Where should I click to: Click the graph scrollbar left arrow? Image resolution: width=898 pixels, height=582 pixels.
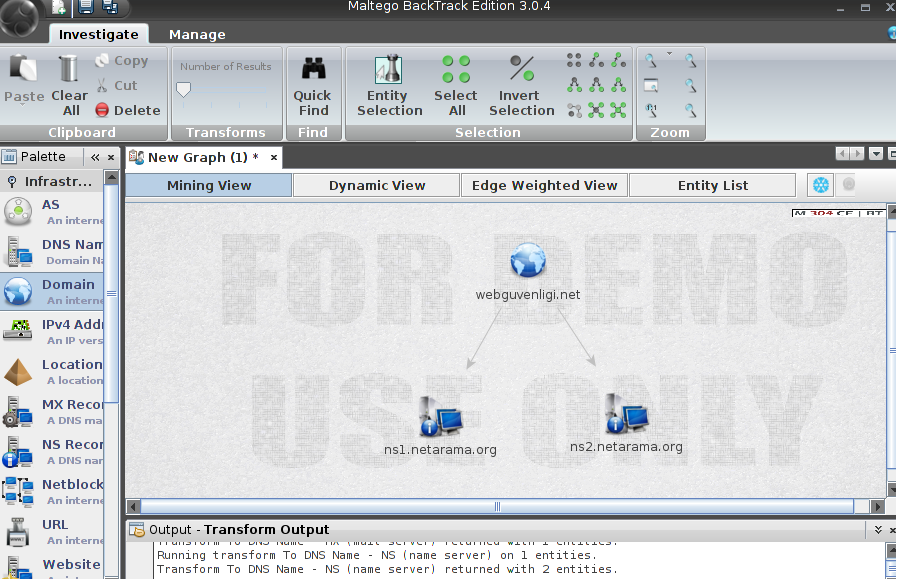pyautogui.click(x=133, y=506)
